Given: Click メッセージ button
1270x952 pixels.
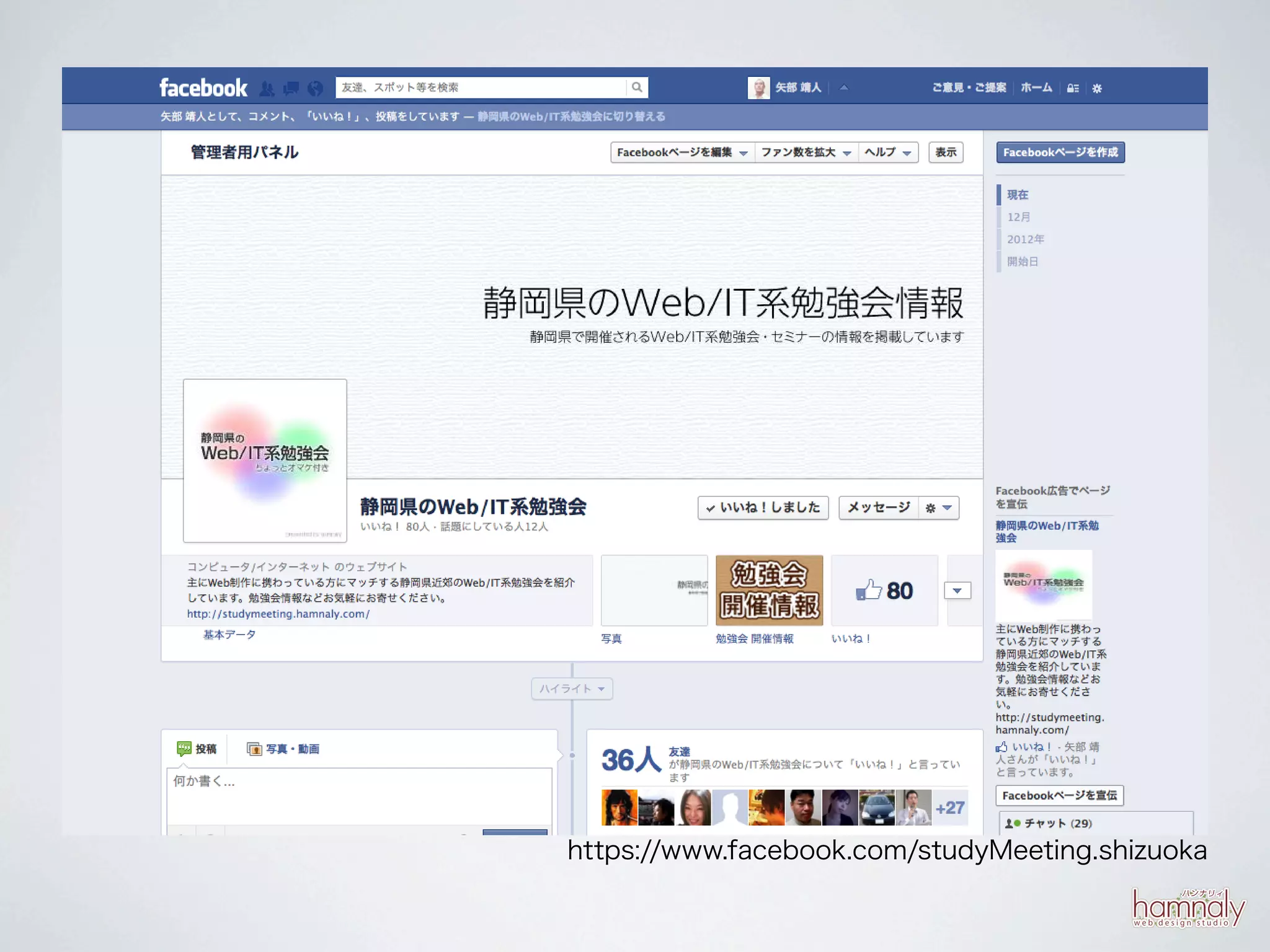Looking at the screenshot, I should 879,508.
